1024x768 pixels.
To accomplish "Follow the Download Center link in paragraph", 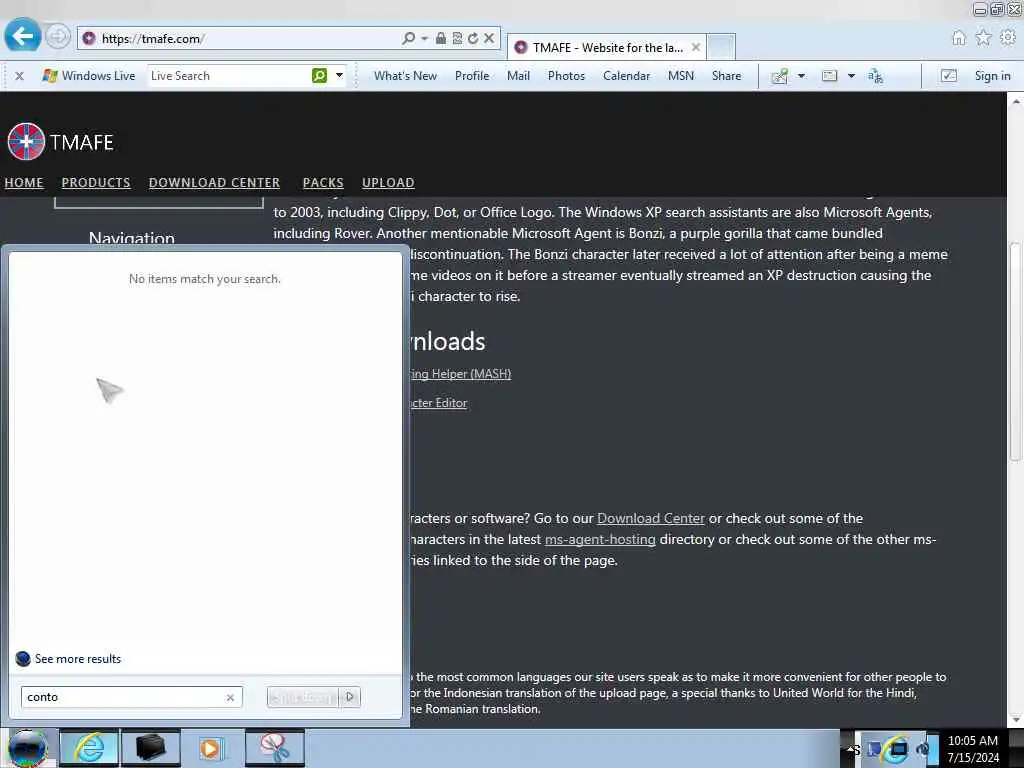I will pos(650,519).
